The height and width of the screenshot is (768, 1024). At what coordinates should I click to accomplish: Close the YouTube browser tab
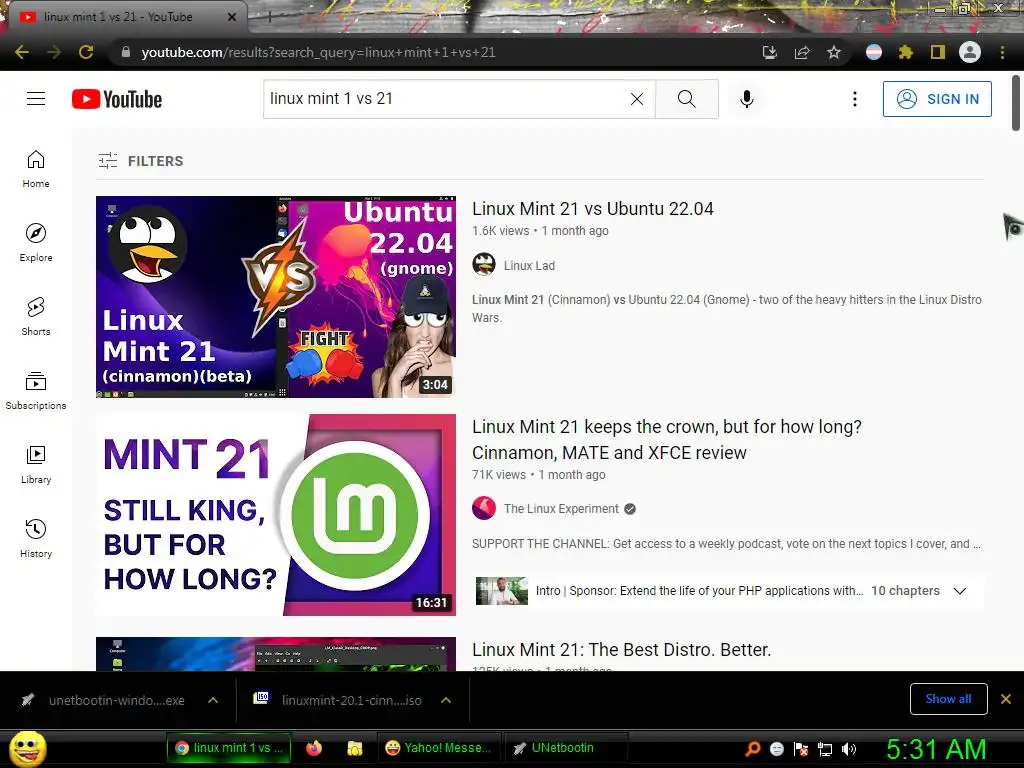tap(232, 17)
